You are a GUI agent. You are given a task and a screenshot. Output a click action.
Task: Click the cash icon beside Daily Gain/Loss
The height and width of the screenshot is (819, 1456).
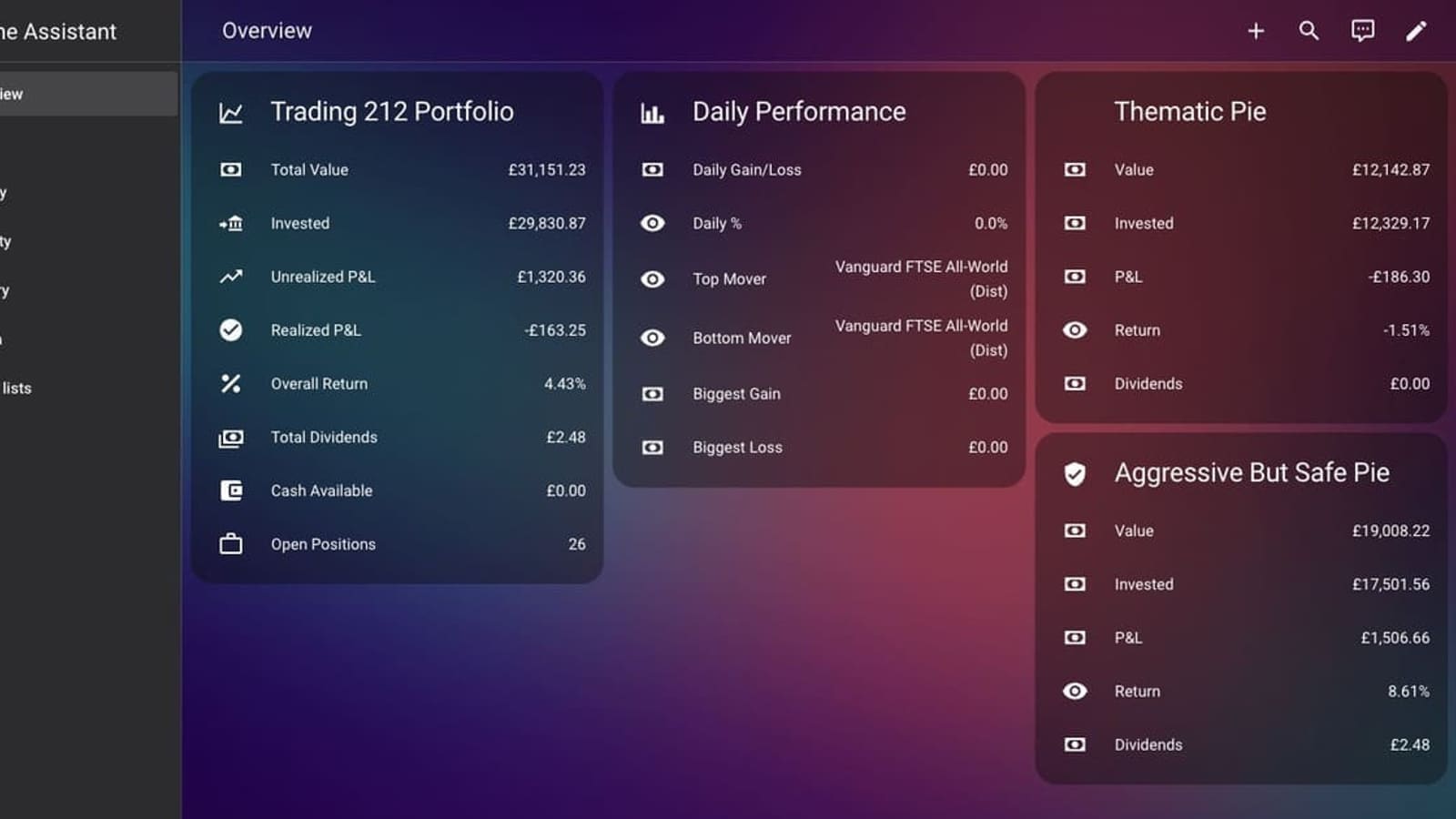point(652,170)
